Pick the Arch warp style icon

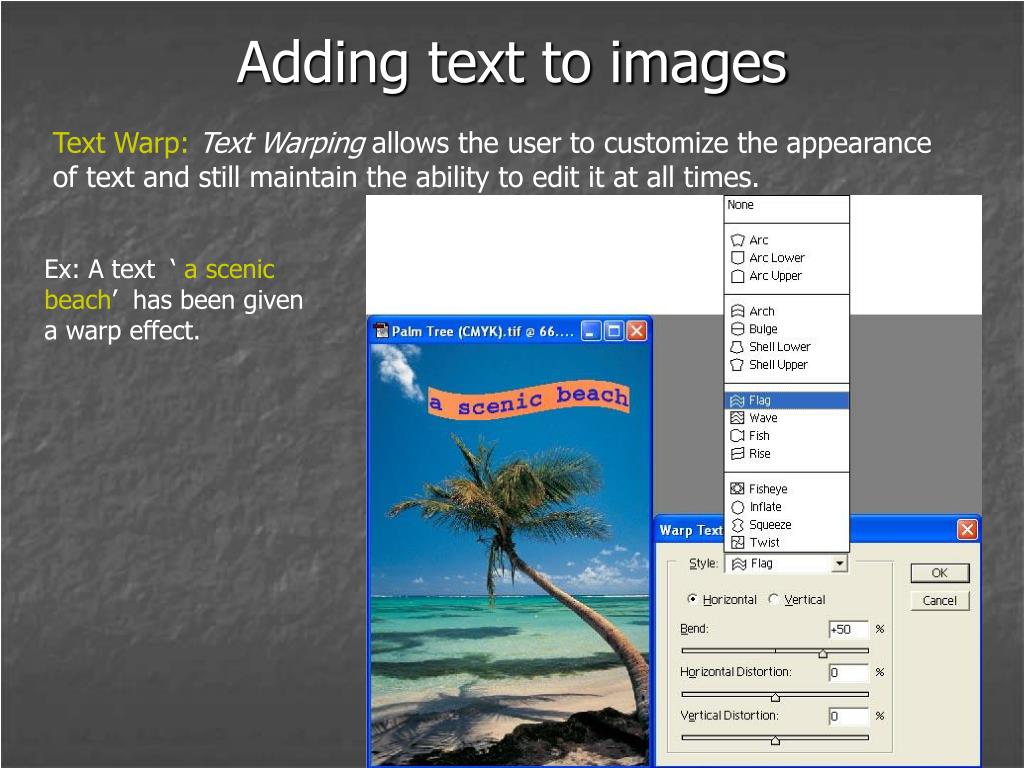[738, 311]
